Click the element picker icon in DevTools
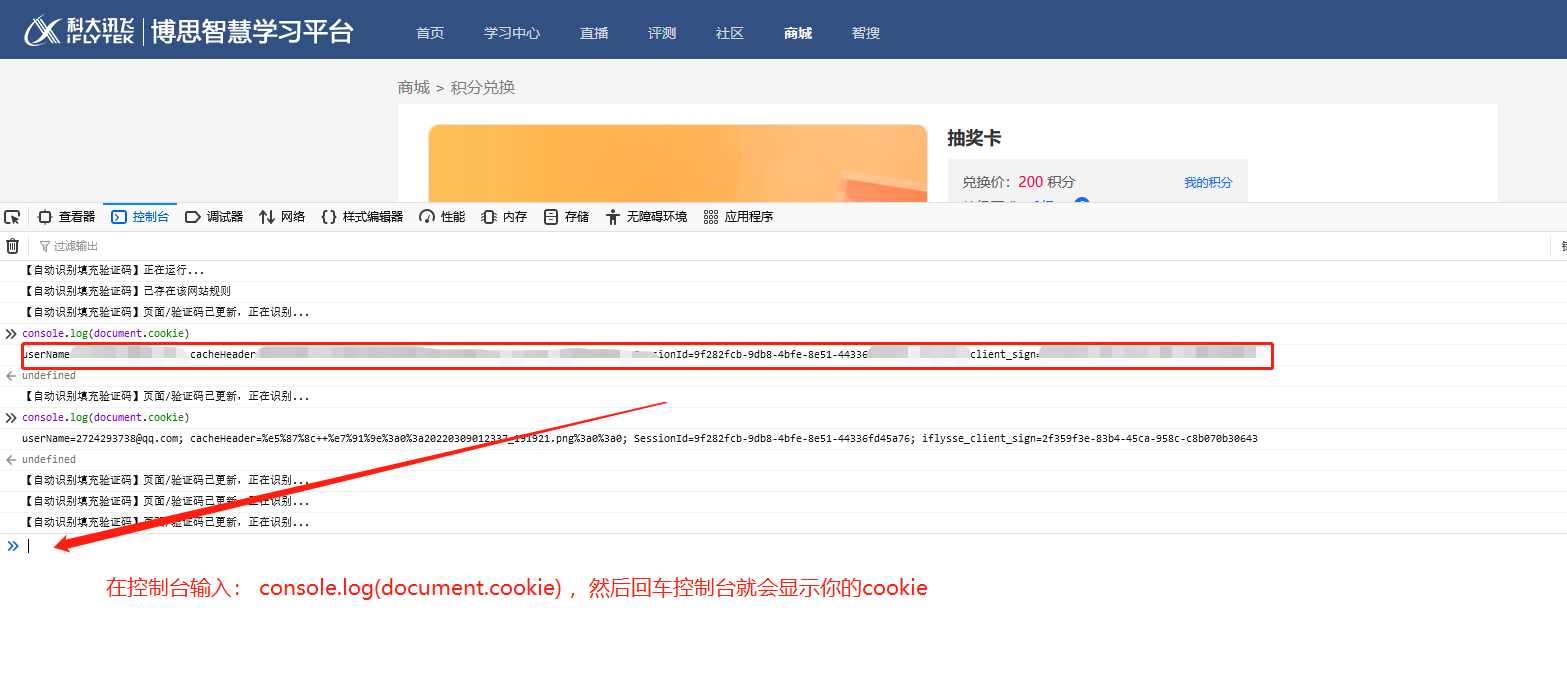Image resolution: width=1567 pixels, height=675 pixels. (12, 217)
